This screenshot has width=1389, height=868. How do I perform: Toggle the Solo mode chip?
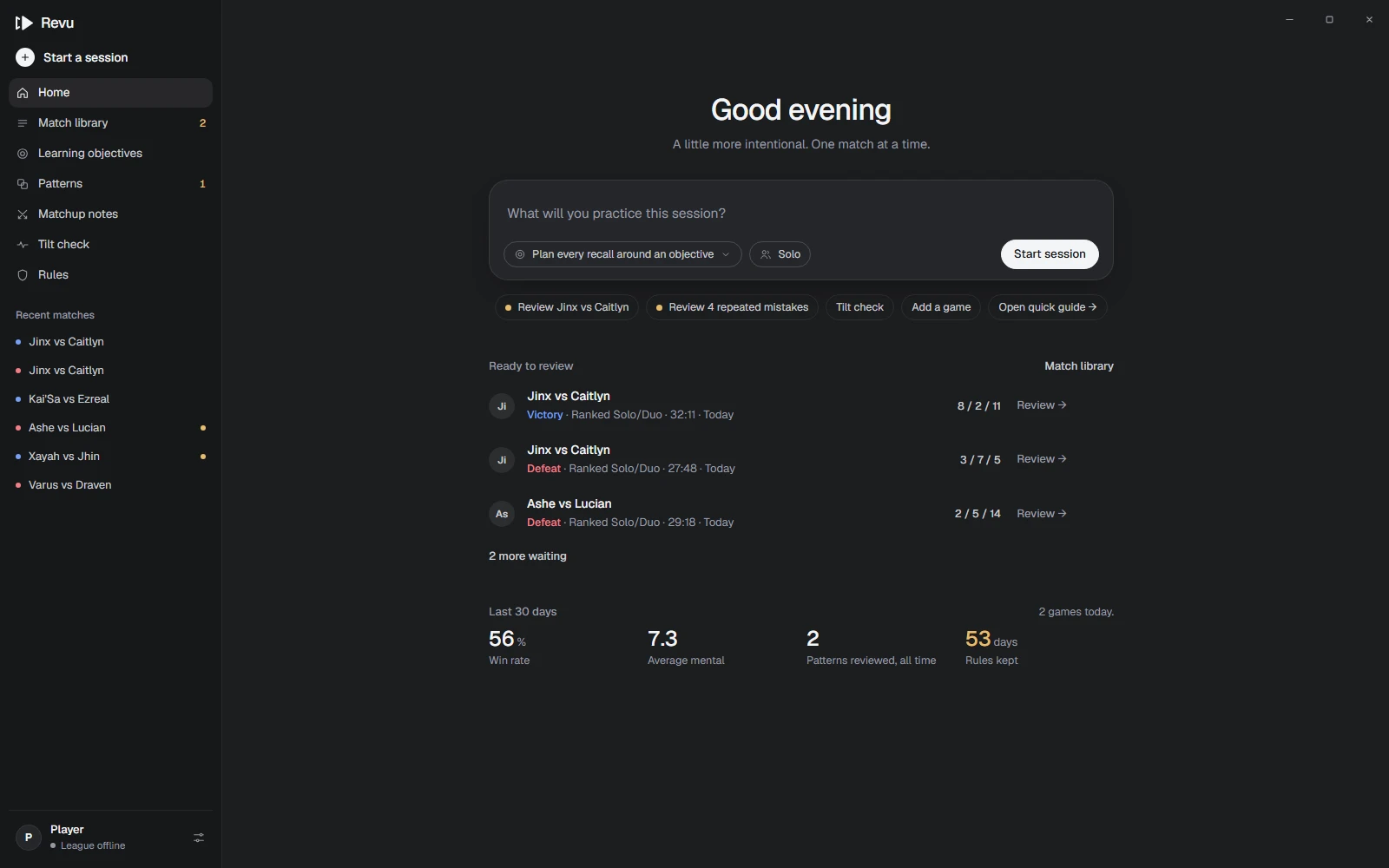(780, 254)
